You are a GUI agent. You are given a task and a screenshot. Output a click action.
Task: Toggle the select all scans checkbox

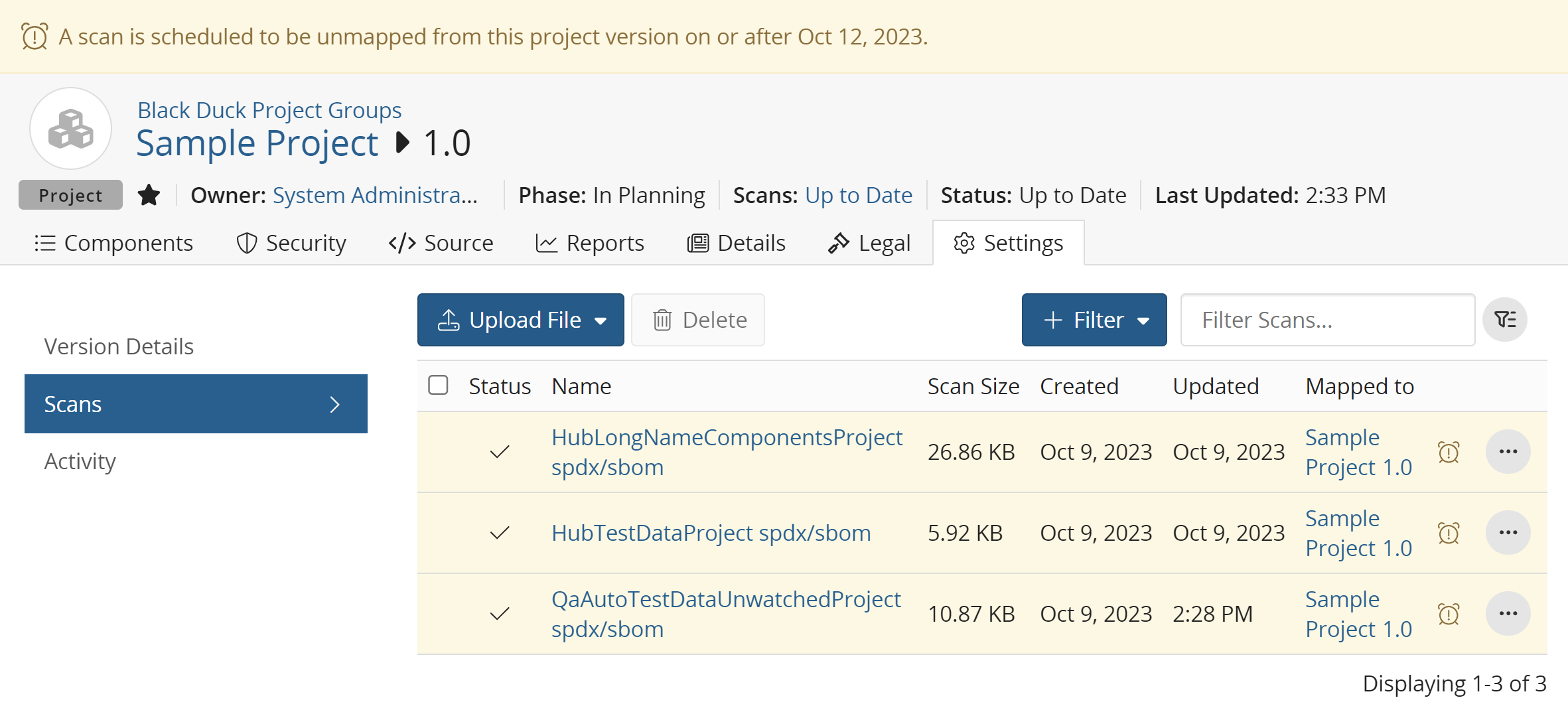point(438,386)
